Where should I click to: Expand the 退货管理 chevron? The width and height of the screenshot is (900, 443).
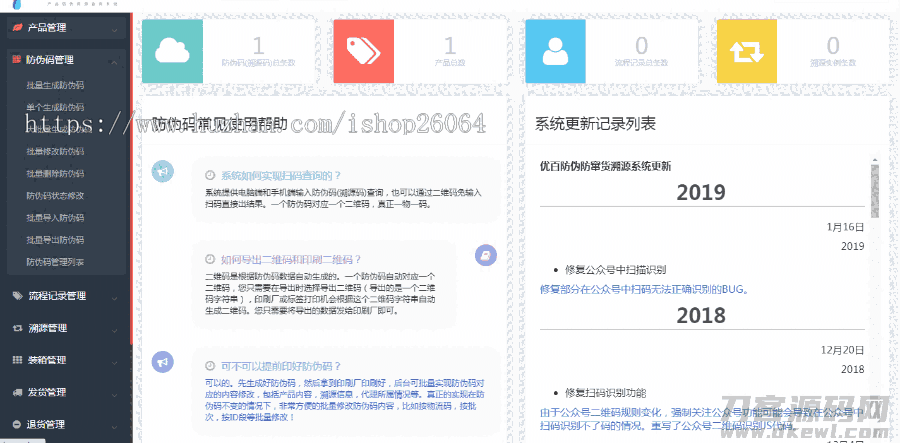115,427
